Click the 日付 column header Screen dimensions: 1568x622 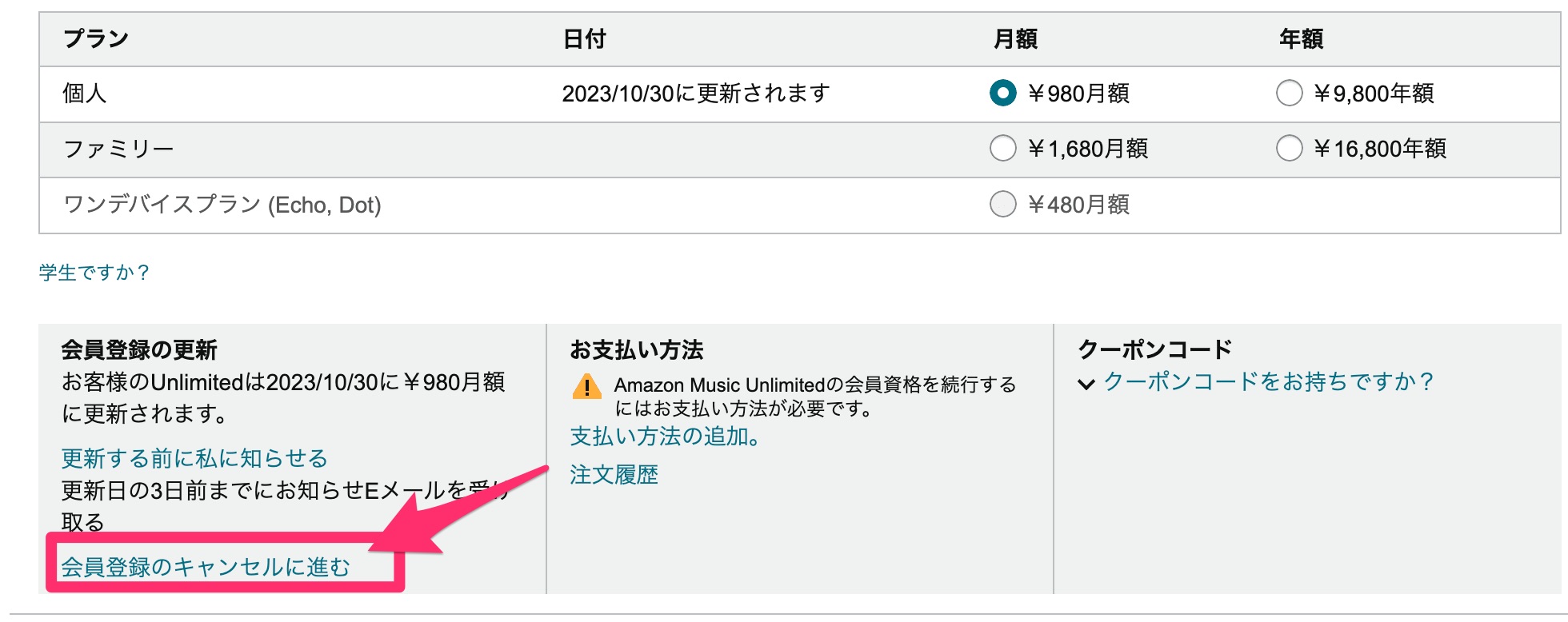(584, 38)
